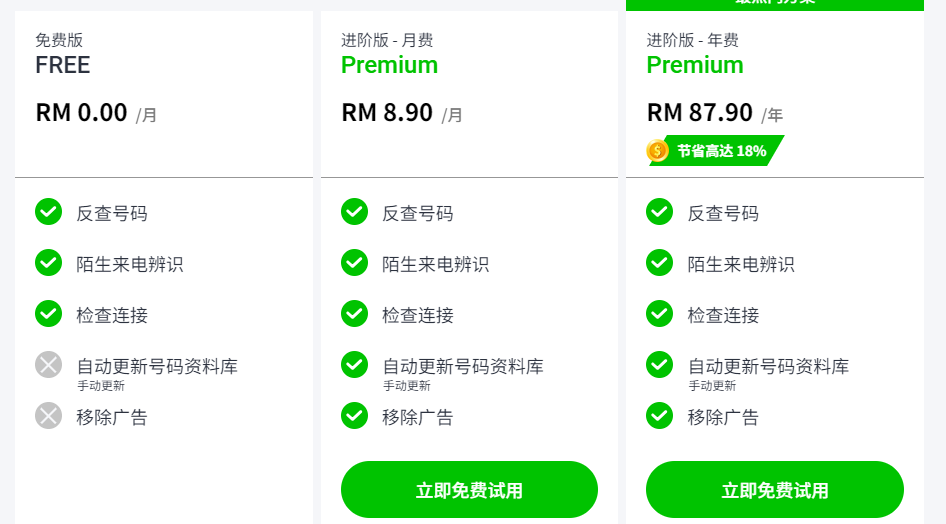The image size is (946, 524).
Task: Click grey X icon beside 自动更新号码资料库 in FREE plan
Action: (x=49, y=365)
